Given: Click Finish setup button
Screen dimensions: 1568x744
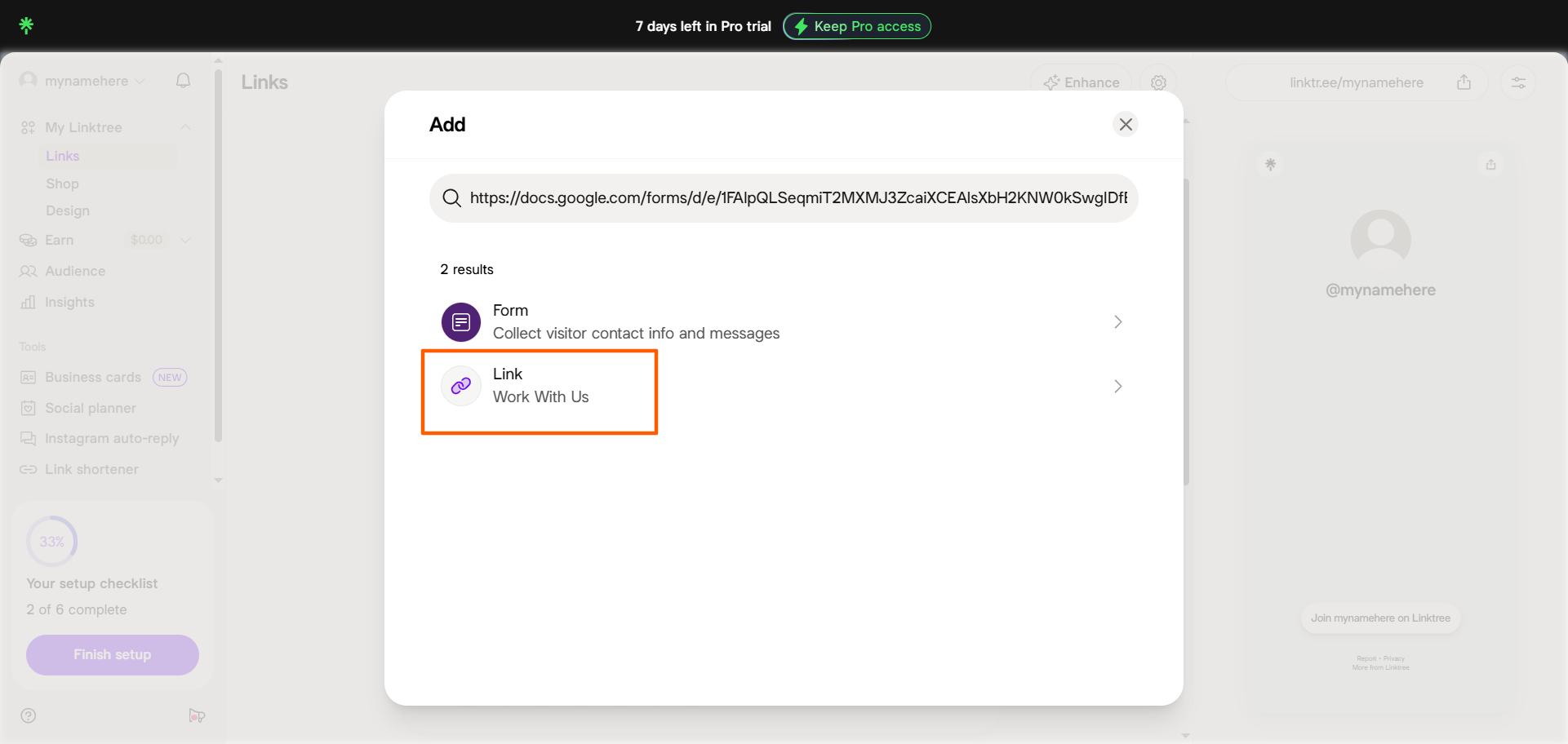Looking at the screenshot, I should click(x=113, y=654).
